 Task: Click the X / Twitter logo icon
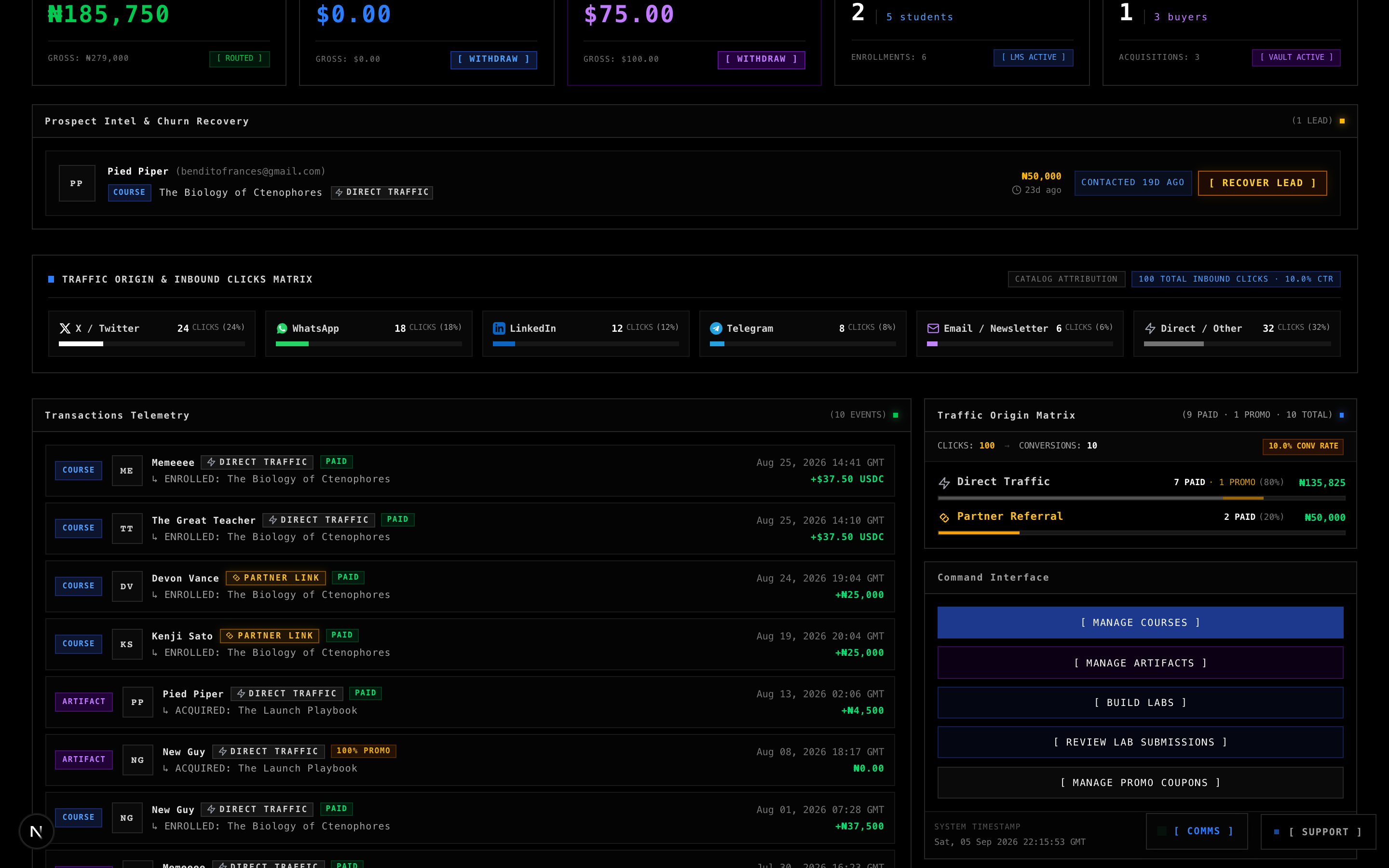(65, 328)
